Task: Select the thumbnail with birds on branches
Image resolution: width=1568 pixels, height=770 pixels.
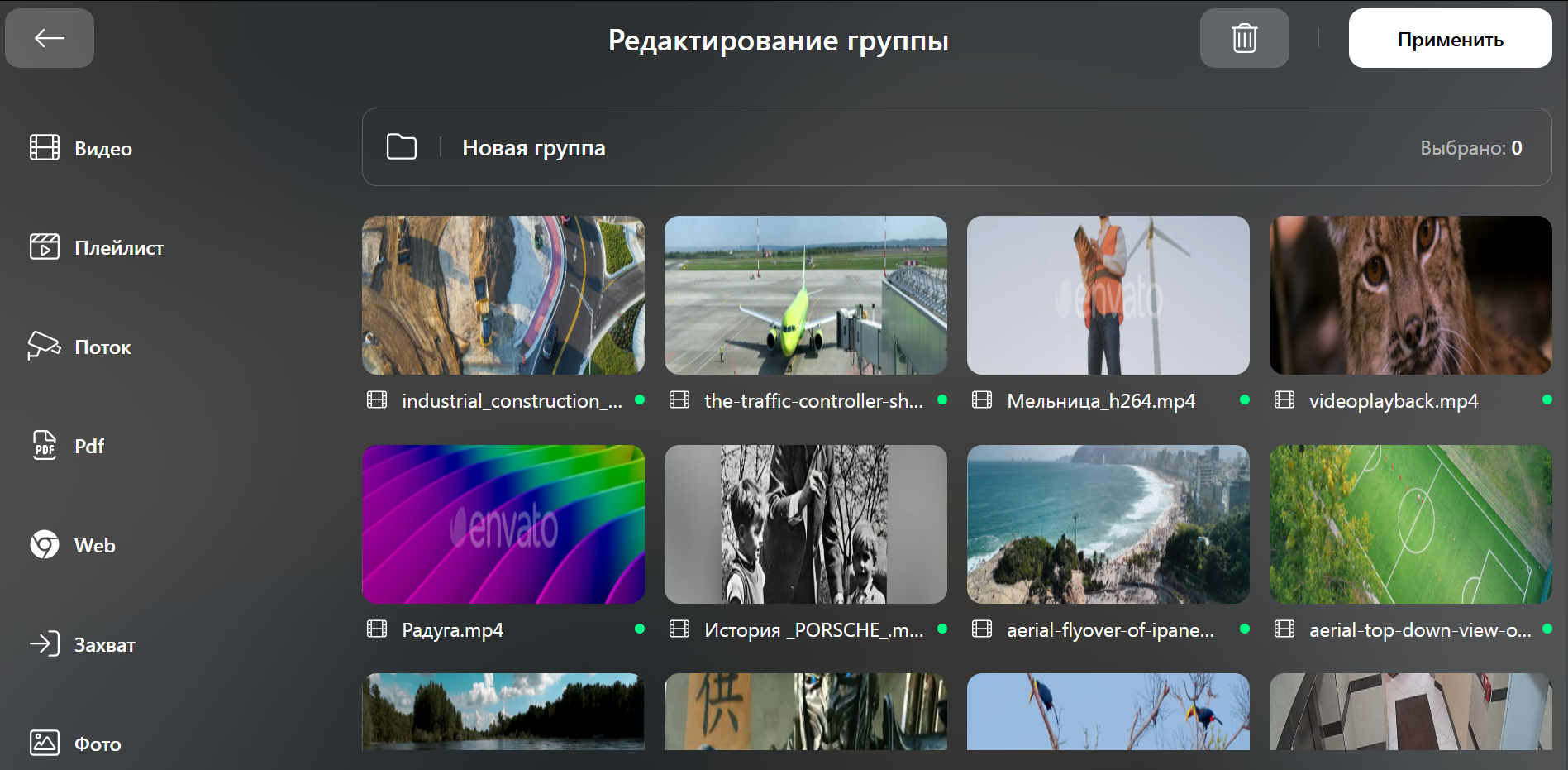Action: tap(1108, 711)
